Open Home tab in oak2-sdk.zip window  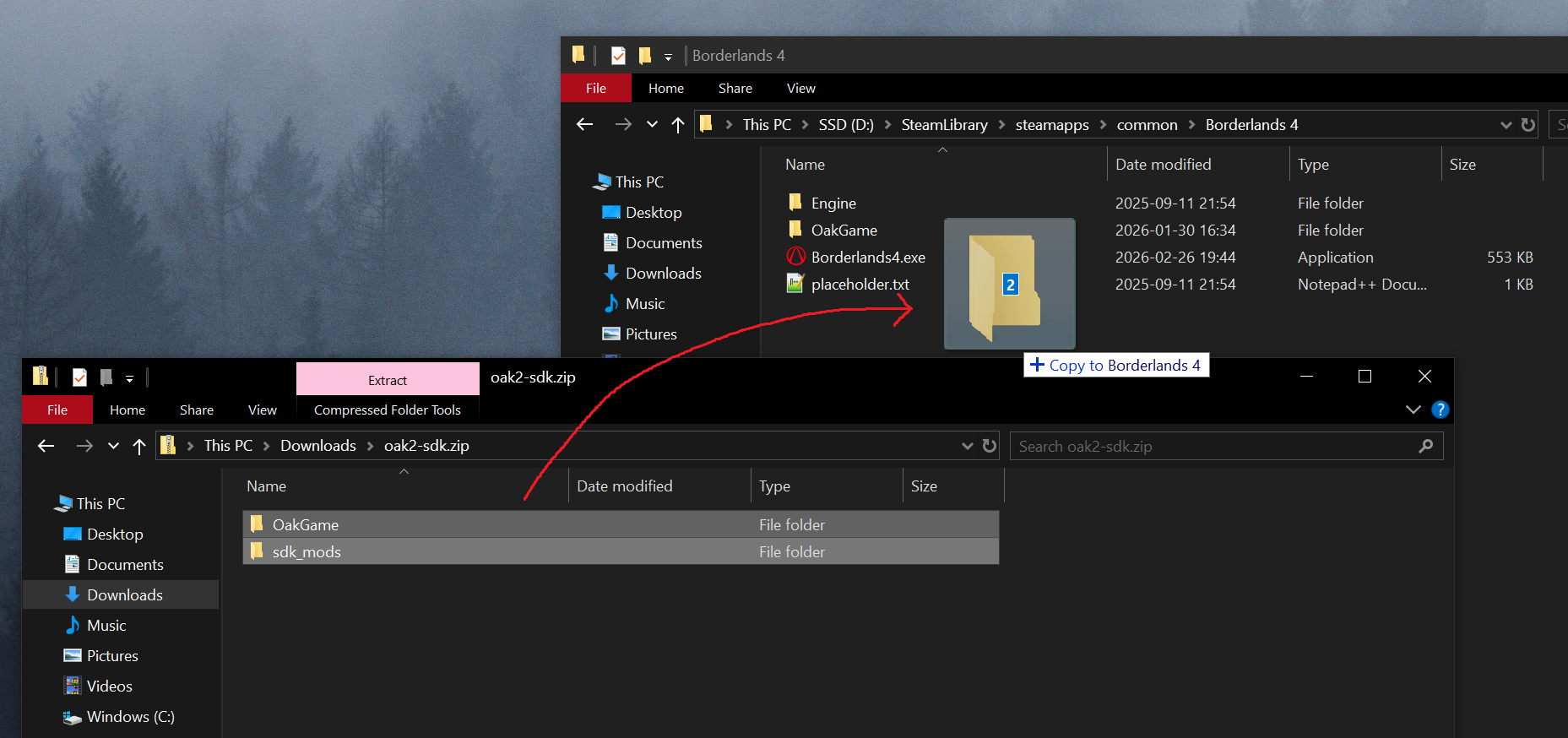[x=128, y=410]
